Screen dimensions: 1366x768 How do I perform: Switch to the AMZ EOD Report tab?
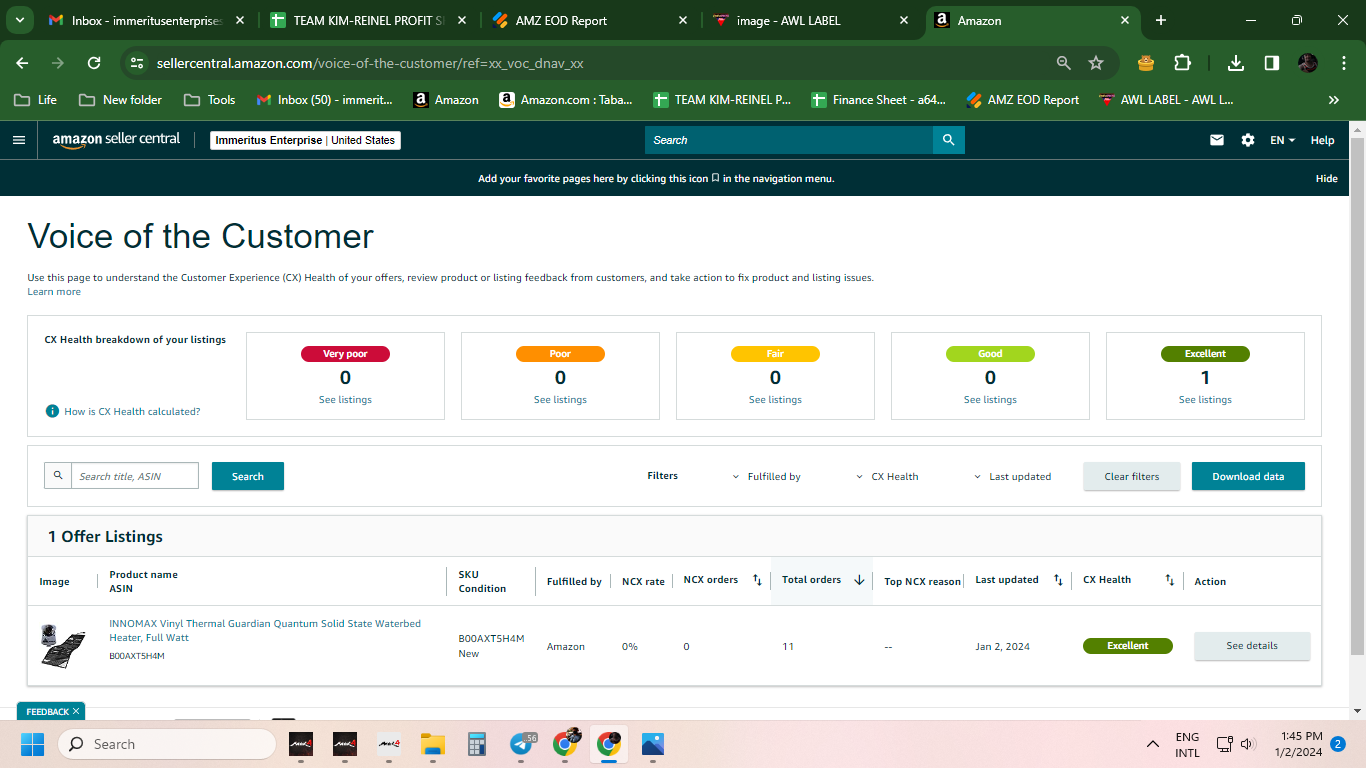pos(590,20)
